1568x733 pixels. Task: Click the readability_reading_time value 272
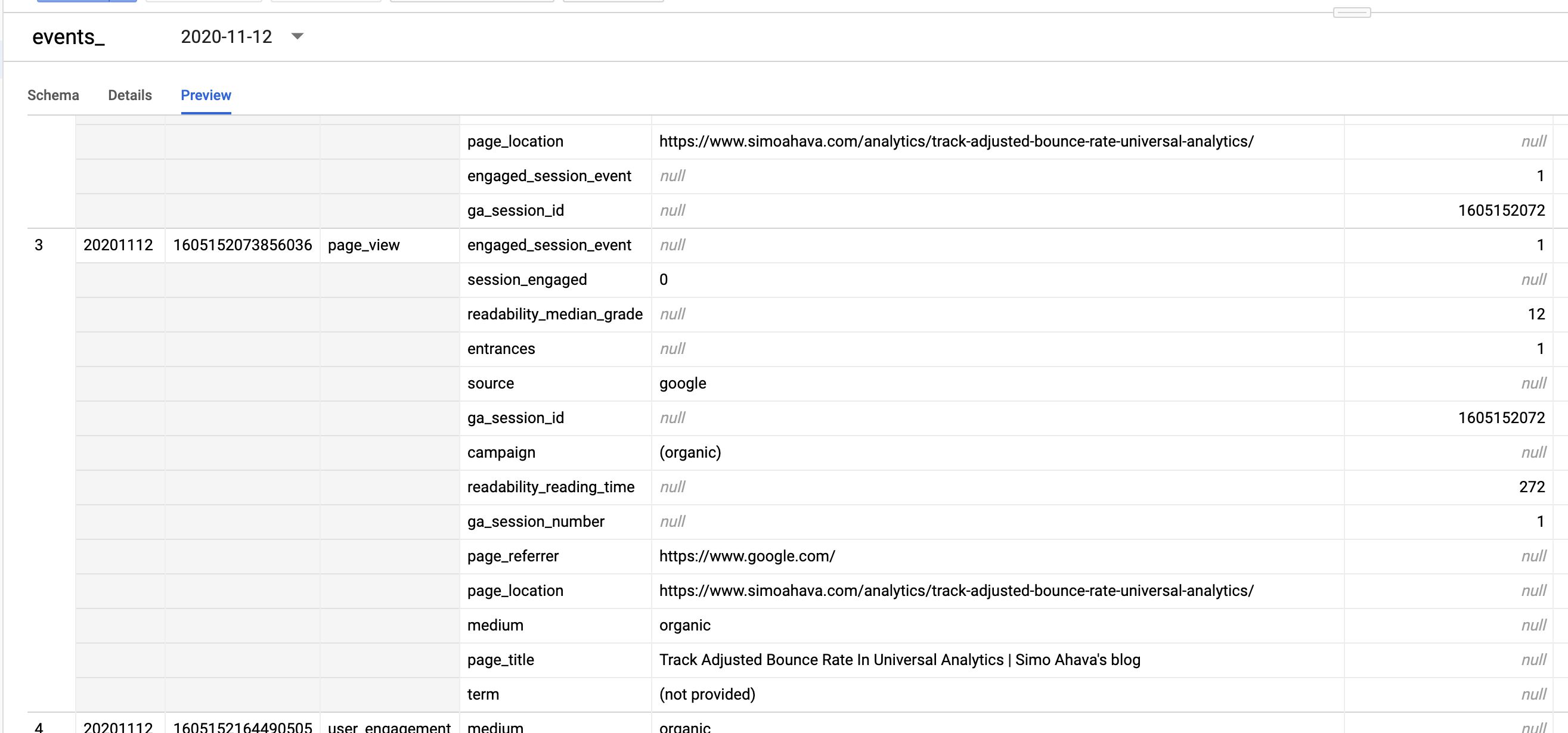[1532, 487]
